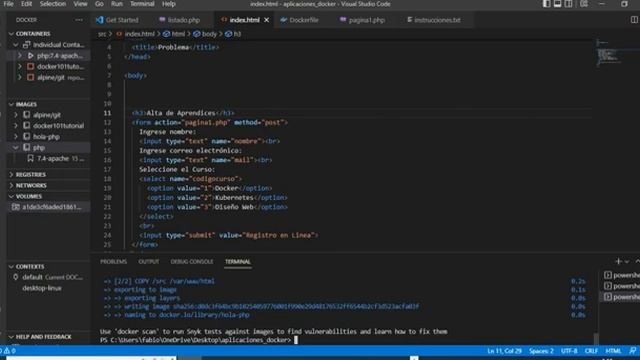The image size is (640, 360).
Task: Select the default Docker context
Action: pyautogui.click(x=49, y=277)
